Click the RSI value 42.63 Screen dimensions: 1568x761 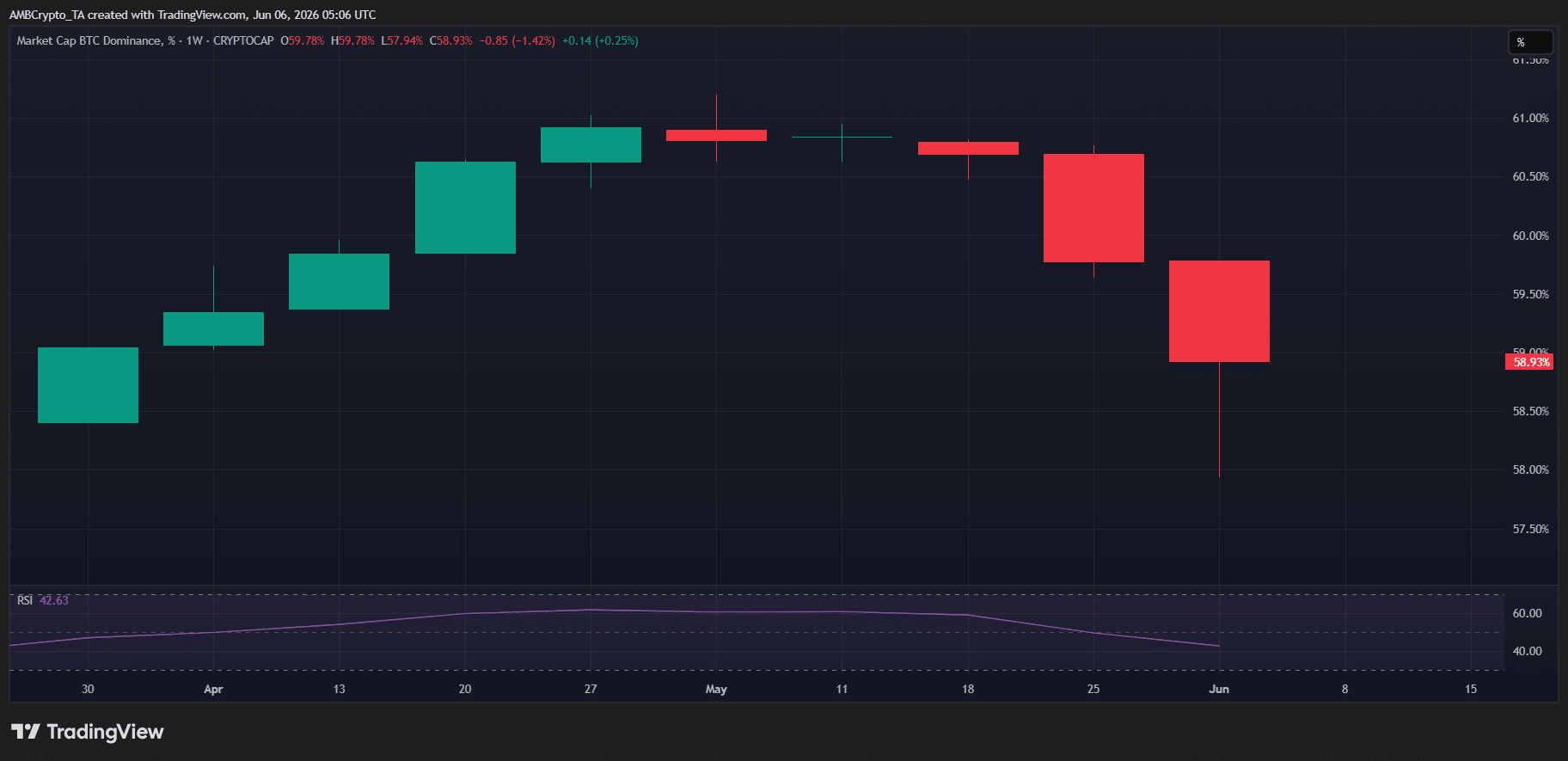54,600
